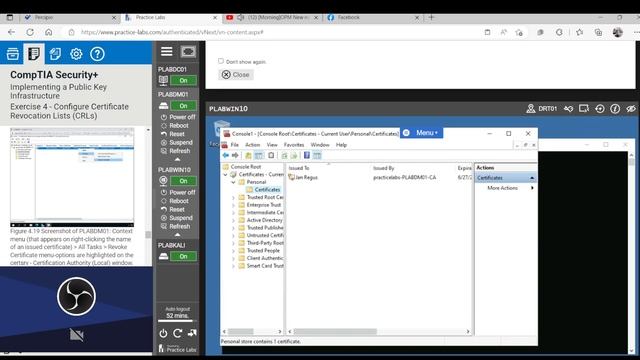Click Suspend under PLABWIN10
Image resolution: width=640 pixels, height=360 pixels.
[x=177, y=218]
